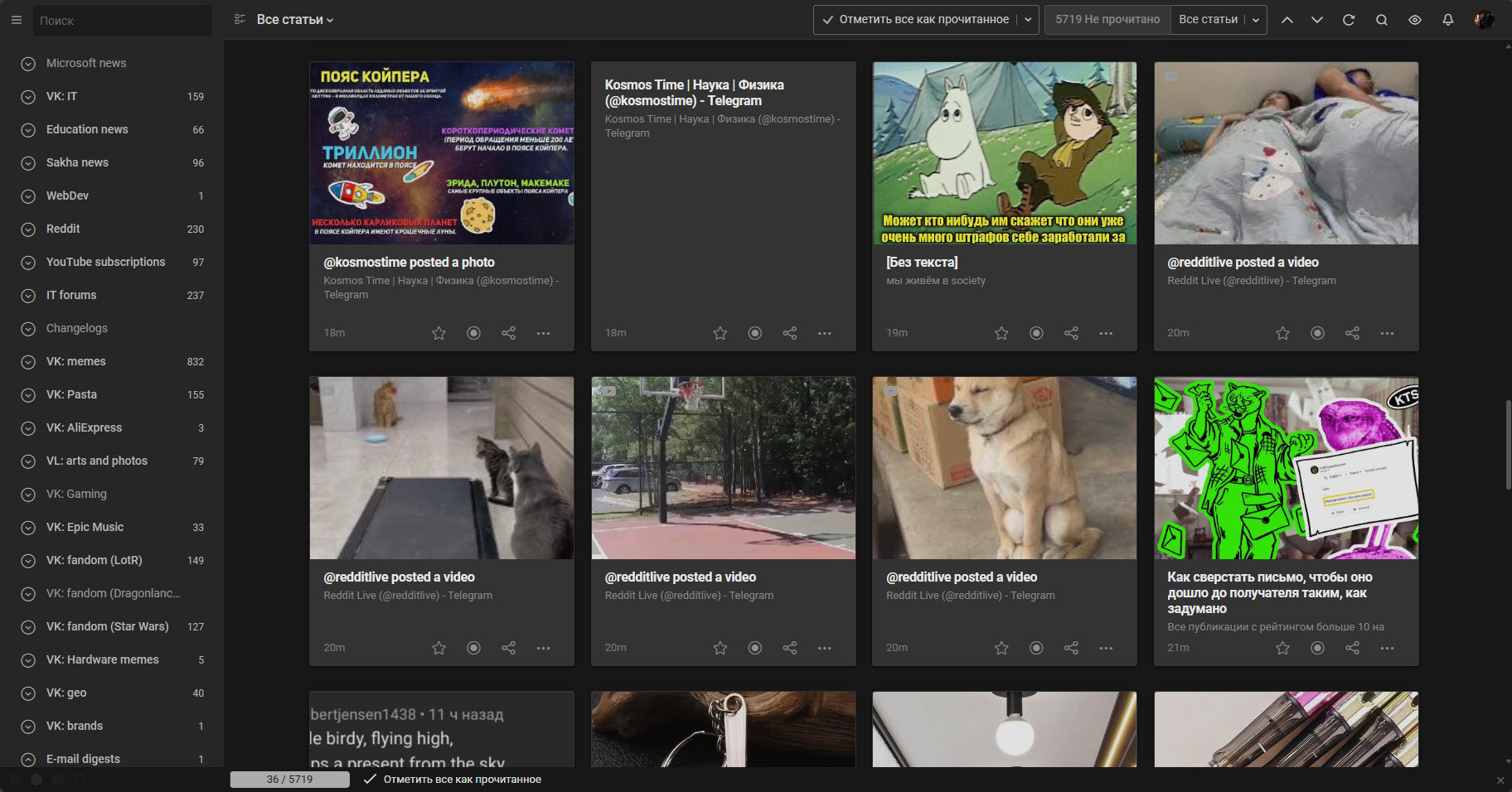The width and height of the screenshot is (1512, 792).
Task: Expand the VK: memes folder chevron
Action: click(x=28, y=362)
